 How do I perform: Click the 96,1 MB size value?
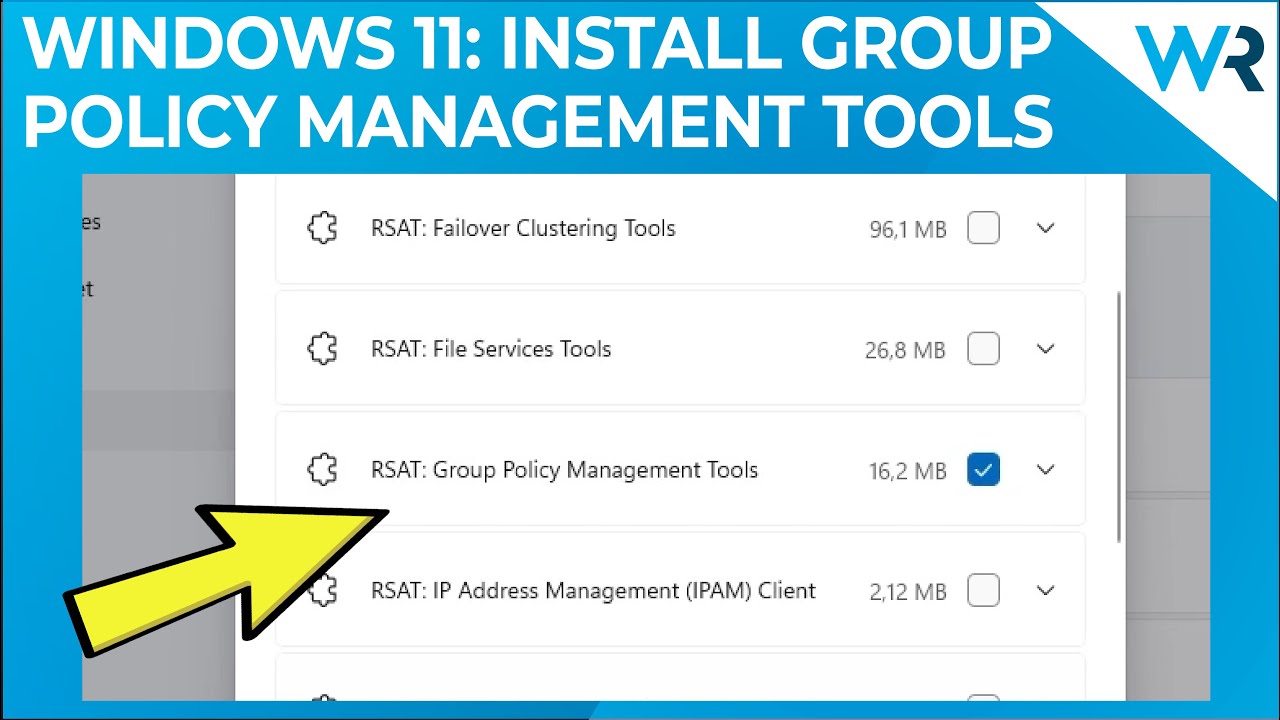[x=908, y=230]
